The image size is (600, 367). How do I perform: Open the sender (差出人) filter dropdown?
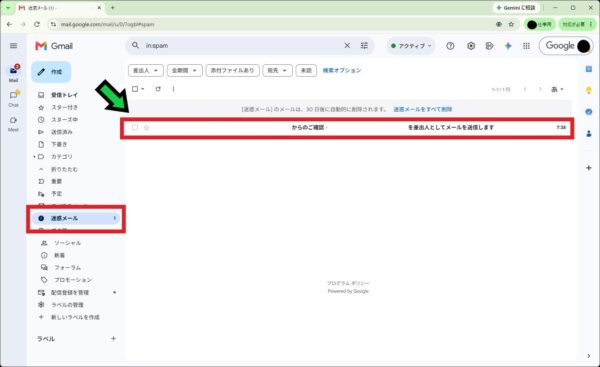(x=145, y=70)
